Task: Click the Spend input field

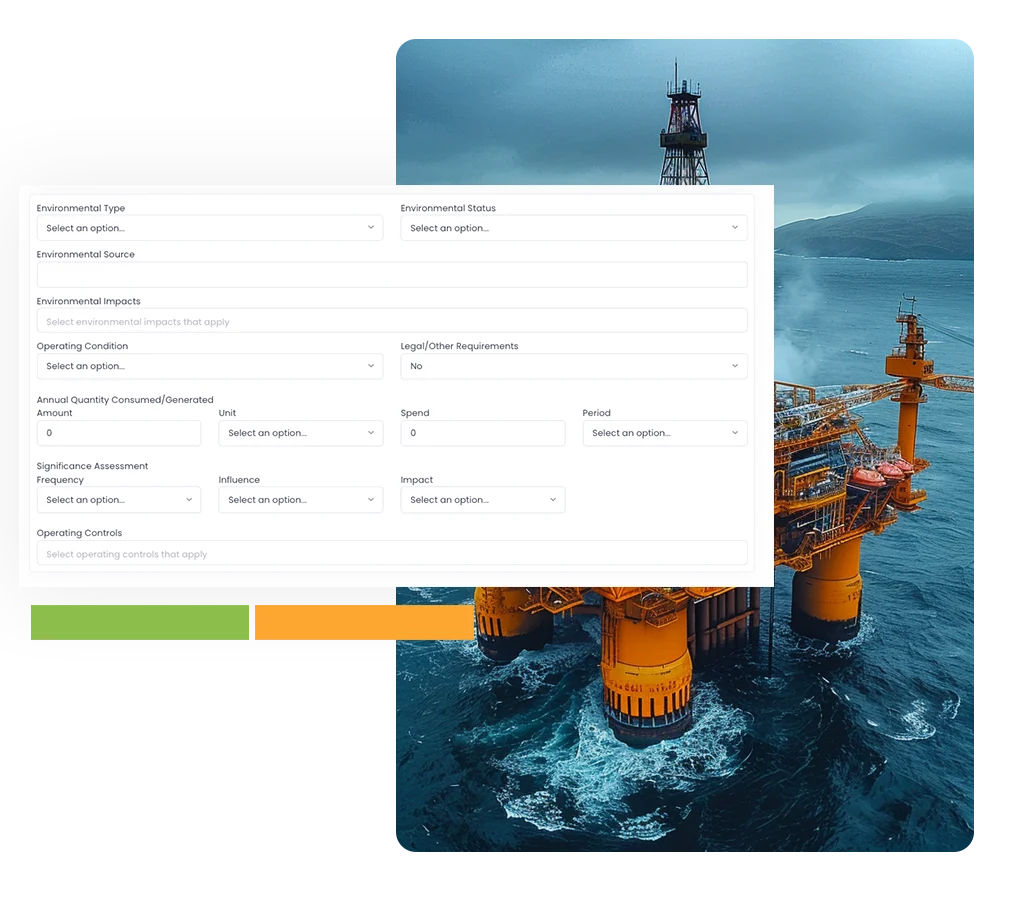Action: 483,433
